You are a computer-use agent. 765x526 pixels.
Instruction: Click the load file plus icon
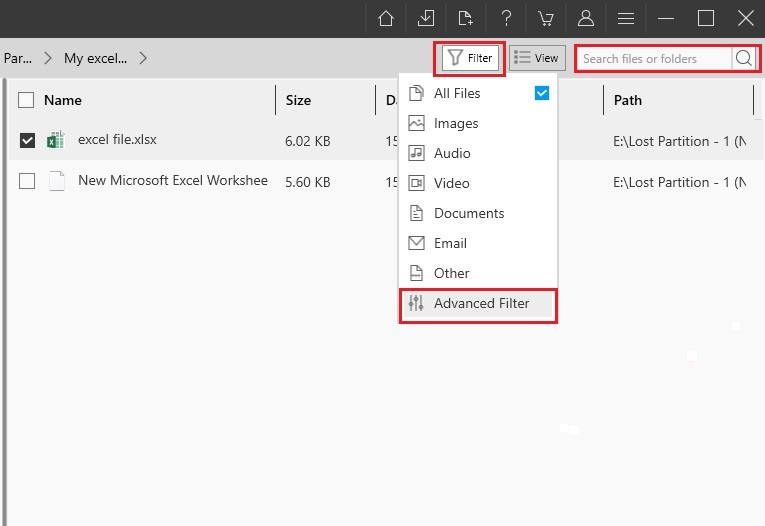click(465, 19)
